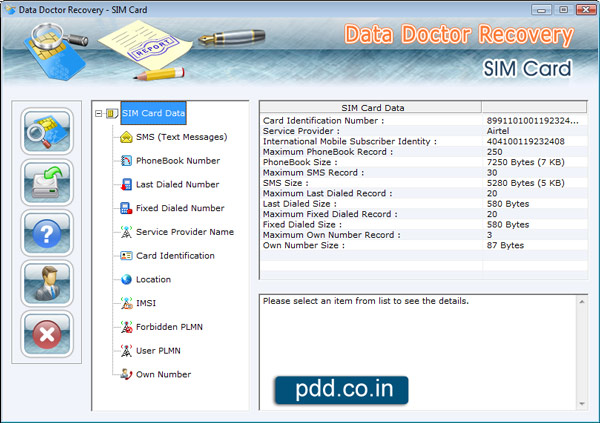Click the businessman support sidebar button

click(47, 283)
